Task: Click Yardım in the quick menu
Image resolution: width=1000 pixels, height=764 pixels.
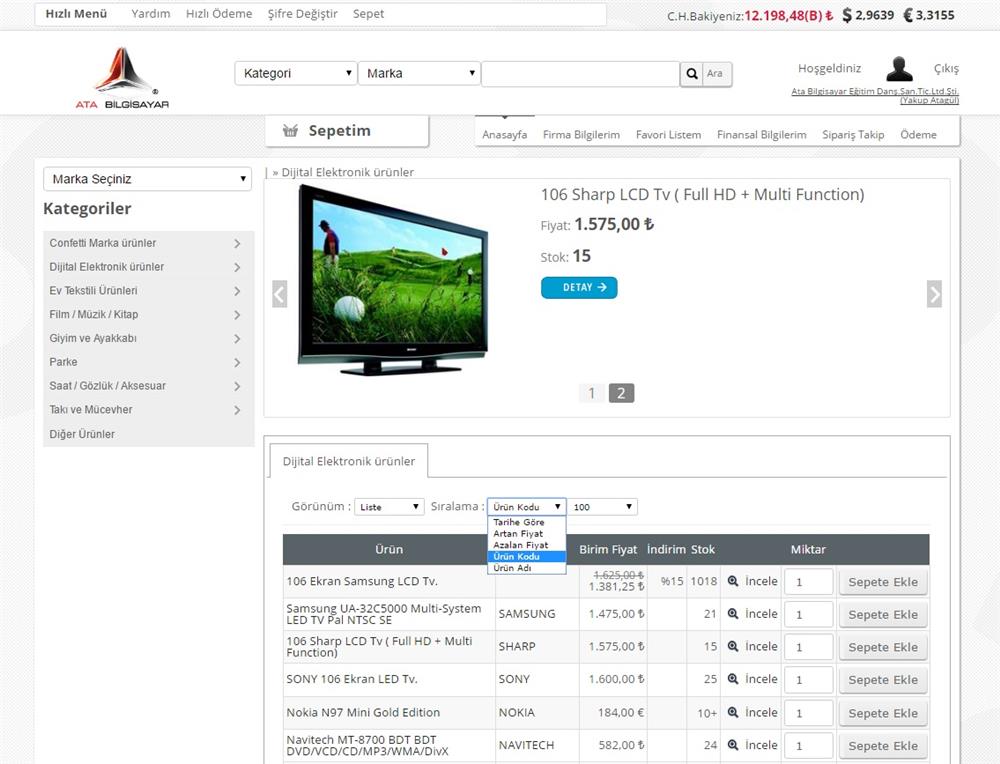Action: click(151, 13)
